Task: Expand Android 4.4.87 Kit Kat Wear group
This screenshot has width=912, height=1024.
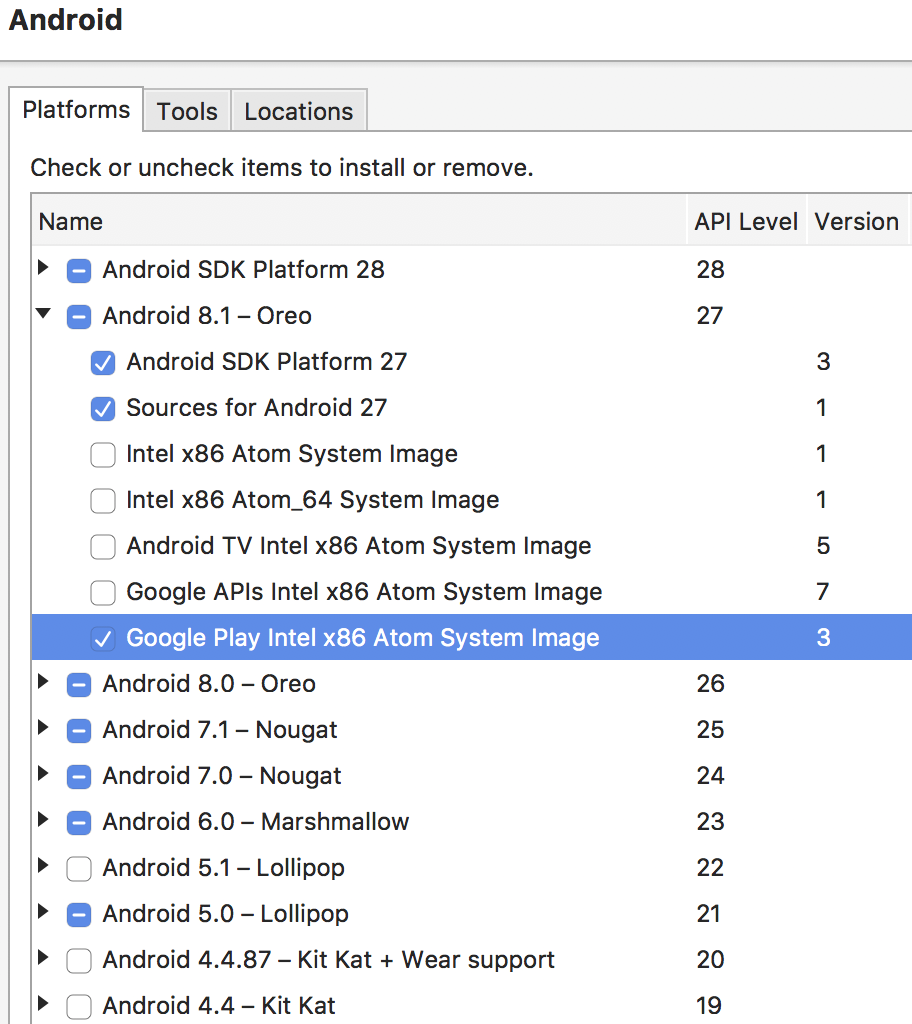Action: point(43,957)
